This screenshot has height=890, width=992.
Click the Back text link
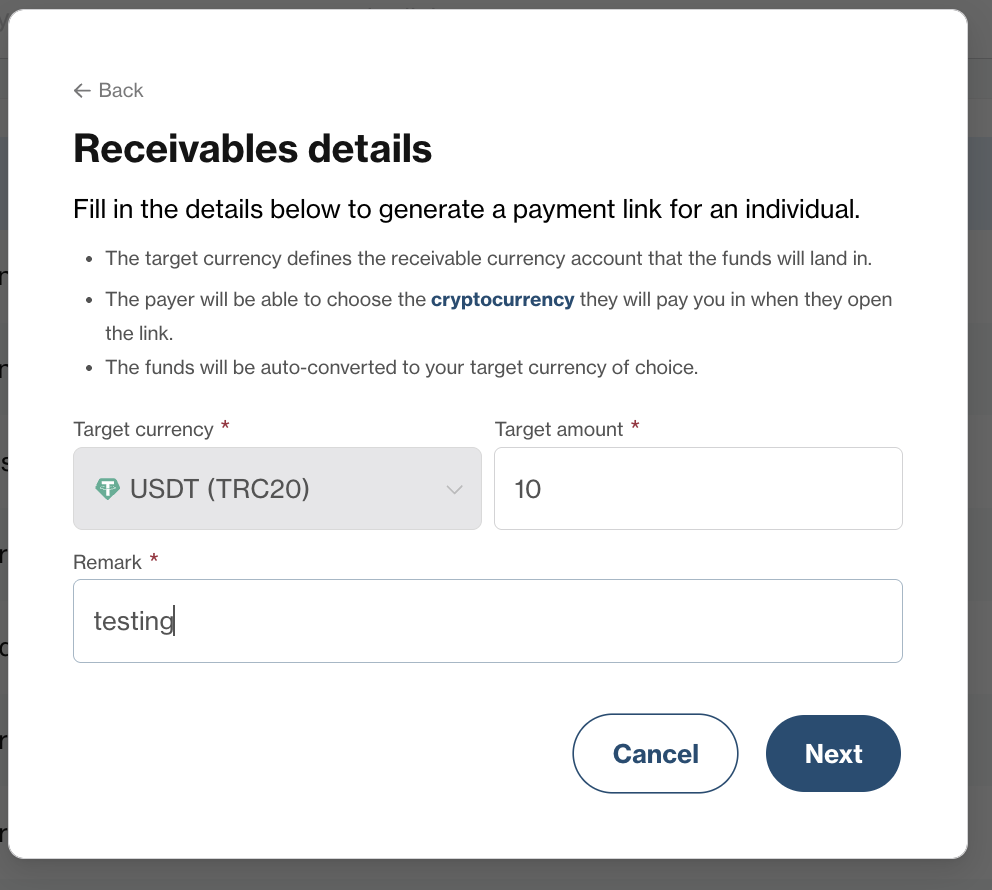(x=121, y=90)
